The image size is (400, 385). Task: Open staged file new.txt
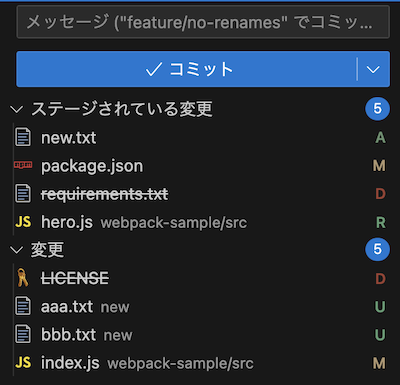69,138
